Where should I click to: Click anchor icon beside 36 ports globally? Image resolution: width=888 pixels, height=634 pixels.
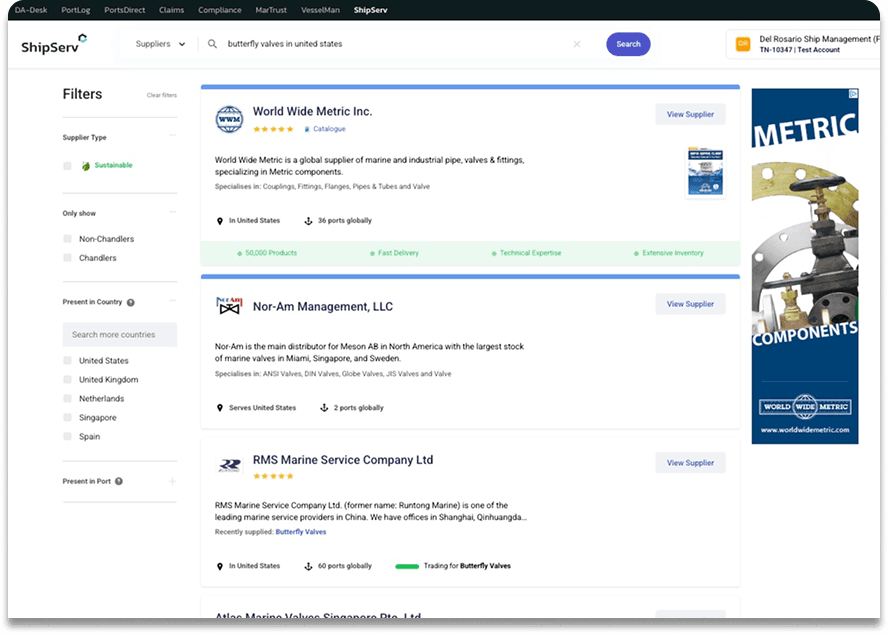click(x=308, y=221)
